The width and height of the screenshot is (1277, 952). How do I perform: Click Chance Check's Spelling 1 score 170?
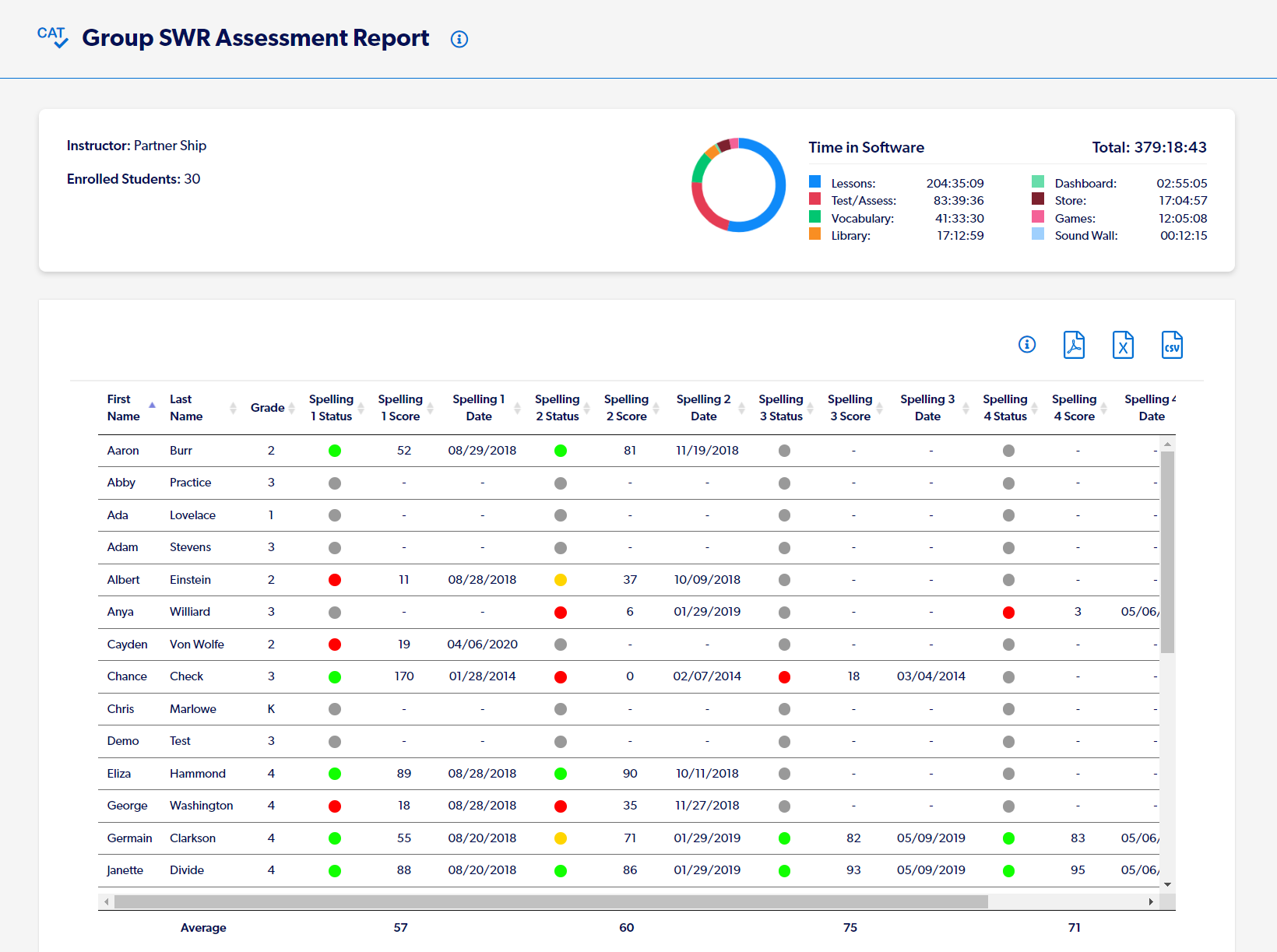[x=404, y=676]
